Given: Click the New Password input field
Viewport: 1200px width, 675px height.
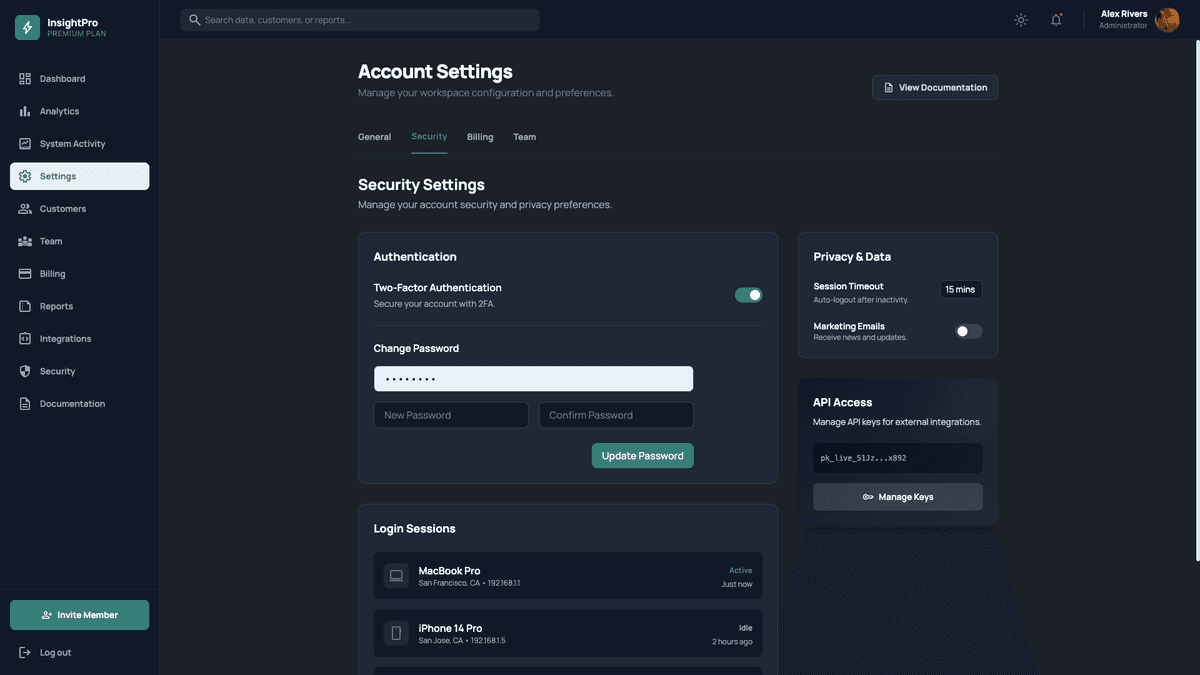Looking at the screenshot, I should tap(451, 414).
